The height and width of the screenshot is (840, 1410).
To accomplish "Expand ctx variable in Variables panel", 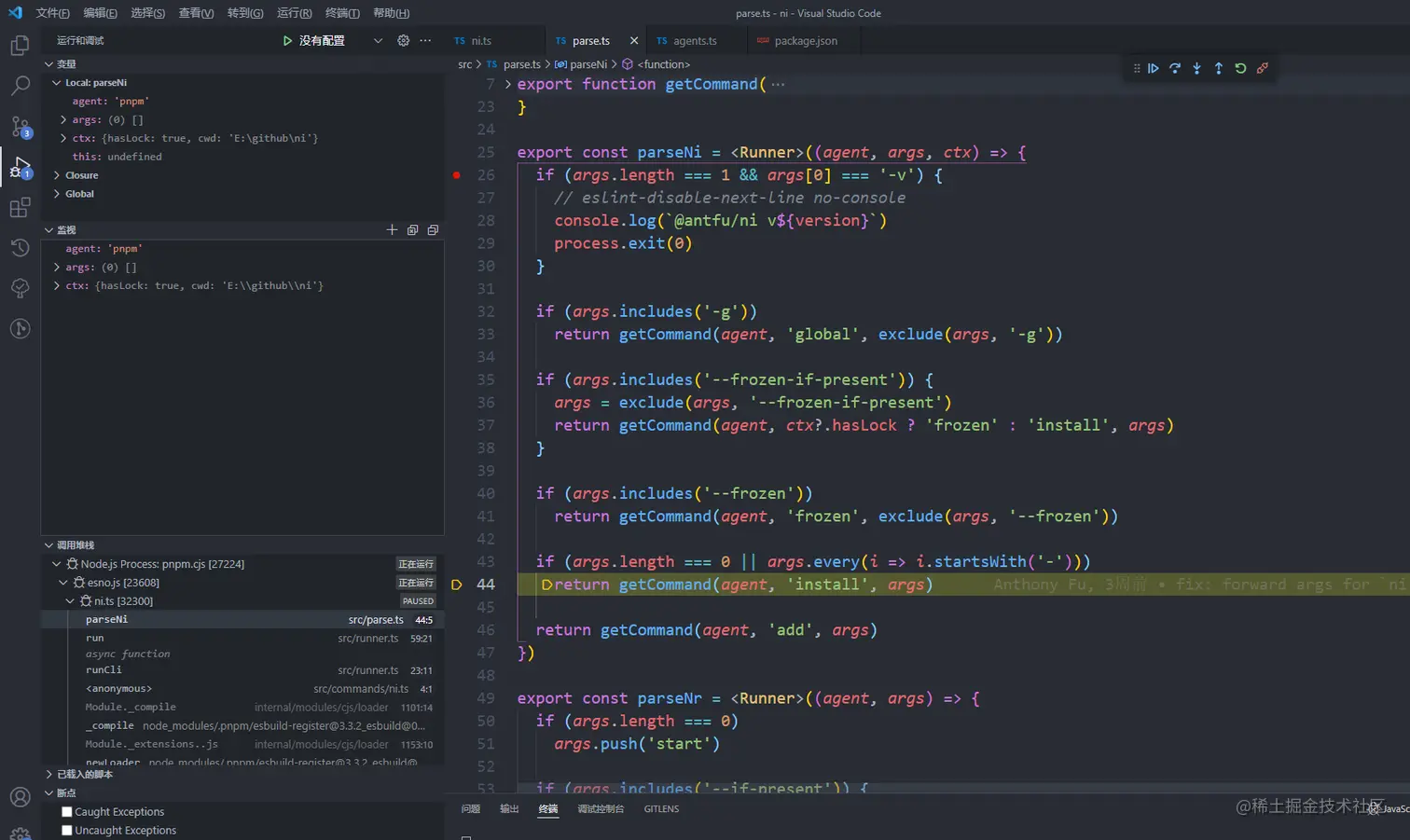I will (63, 138).
